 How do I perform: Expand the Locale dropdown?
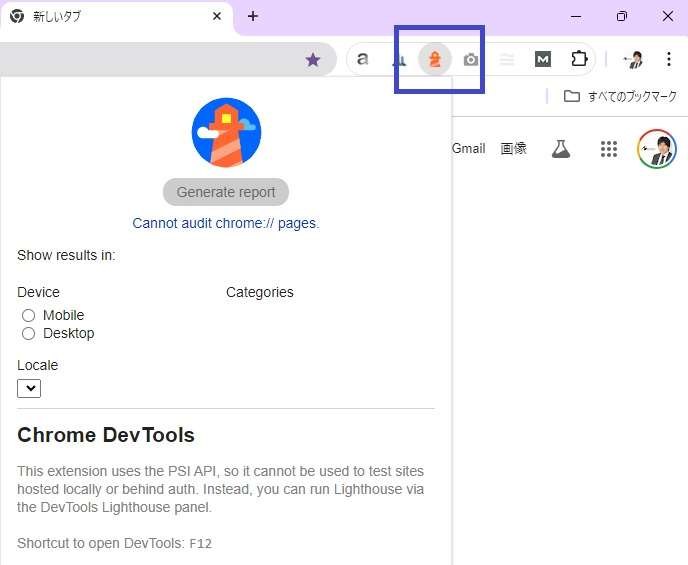[x=29, y=389]
